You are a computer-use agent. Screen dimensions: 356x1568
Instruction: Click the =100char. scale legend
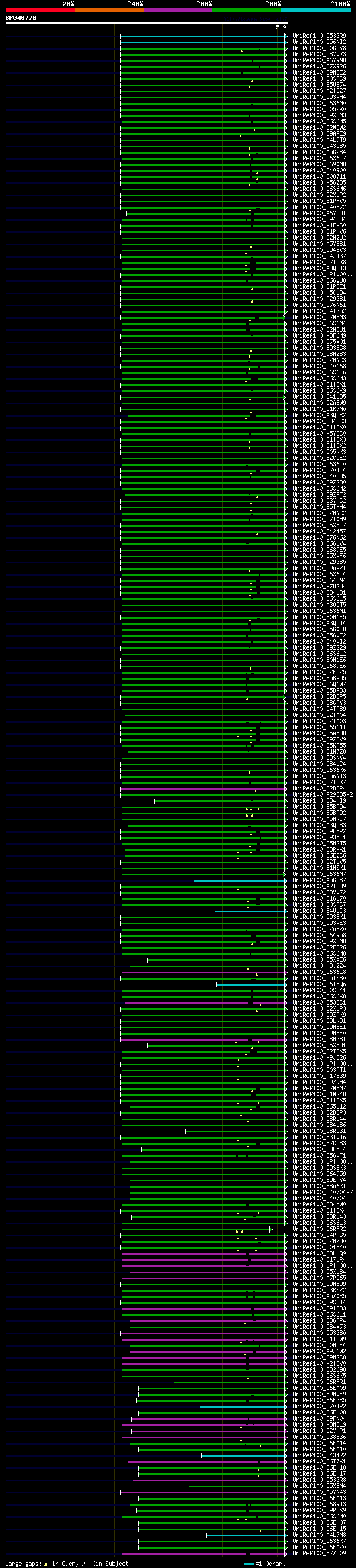tap(265, 1564)
